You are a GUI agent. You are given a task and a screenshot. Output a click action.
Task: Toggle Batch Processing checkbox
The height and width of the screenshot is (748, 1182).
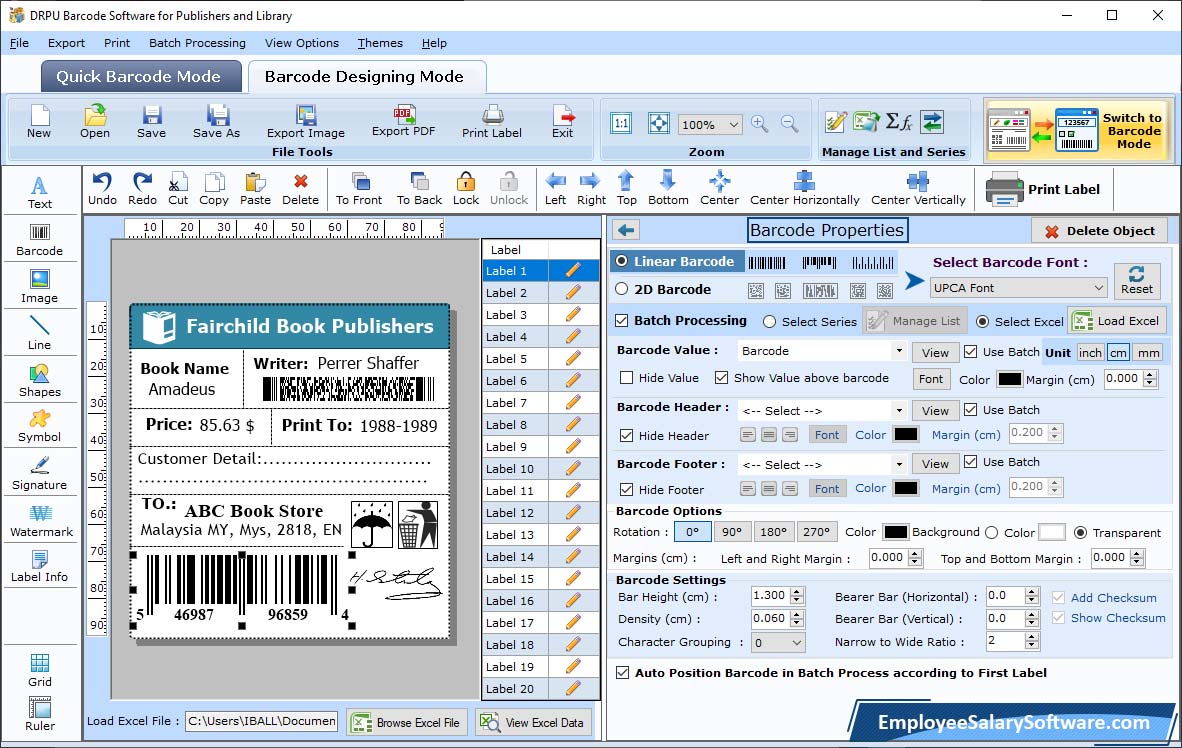coord(622,320)
